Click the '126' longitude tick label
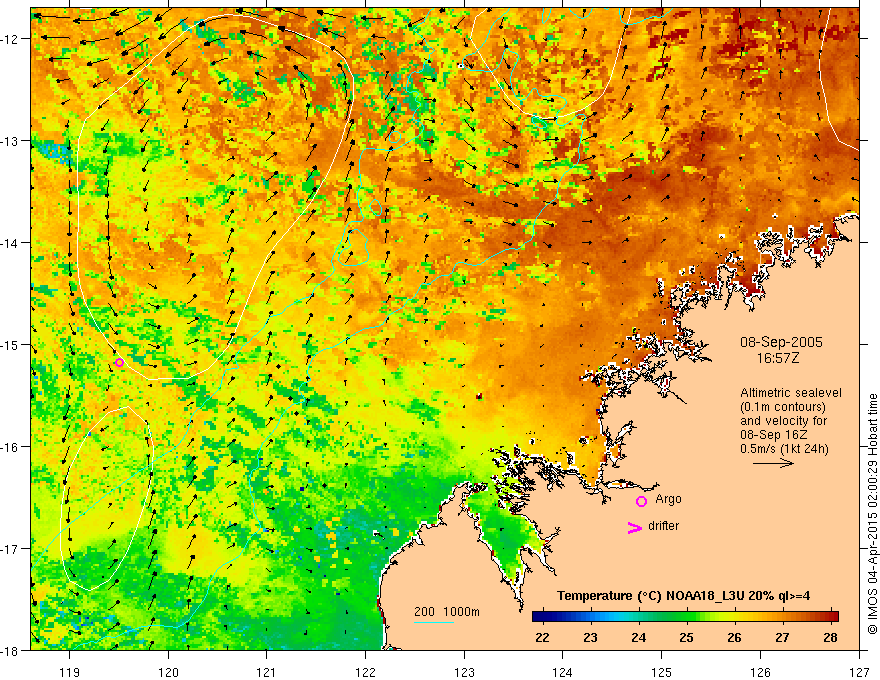The image size is (880, 680). (x=760, y=672)
